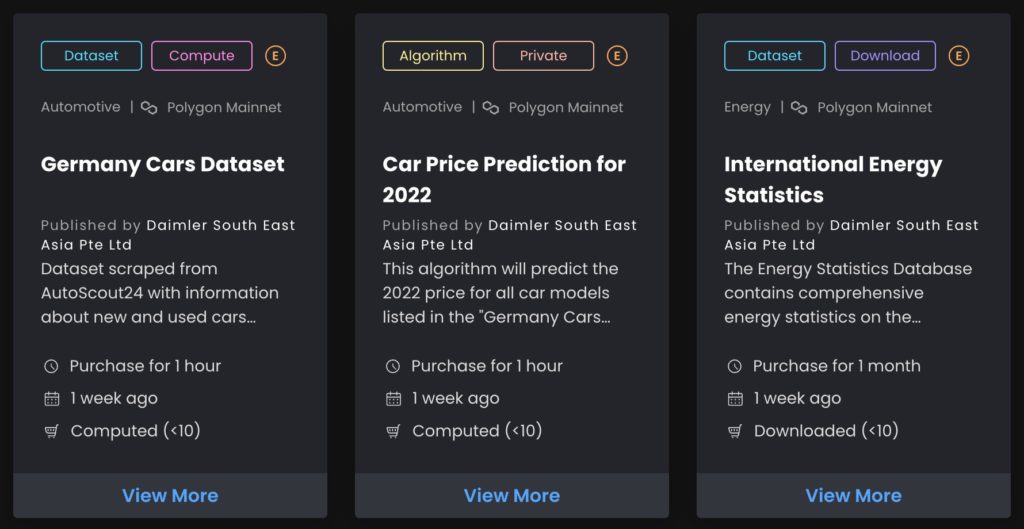Select the Compute tag on Germany Cars card
The width and height of the screenshot is (1024, 529).
(201, 56)
